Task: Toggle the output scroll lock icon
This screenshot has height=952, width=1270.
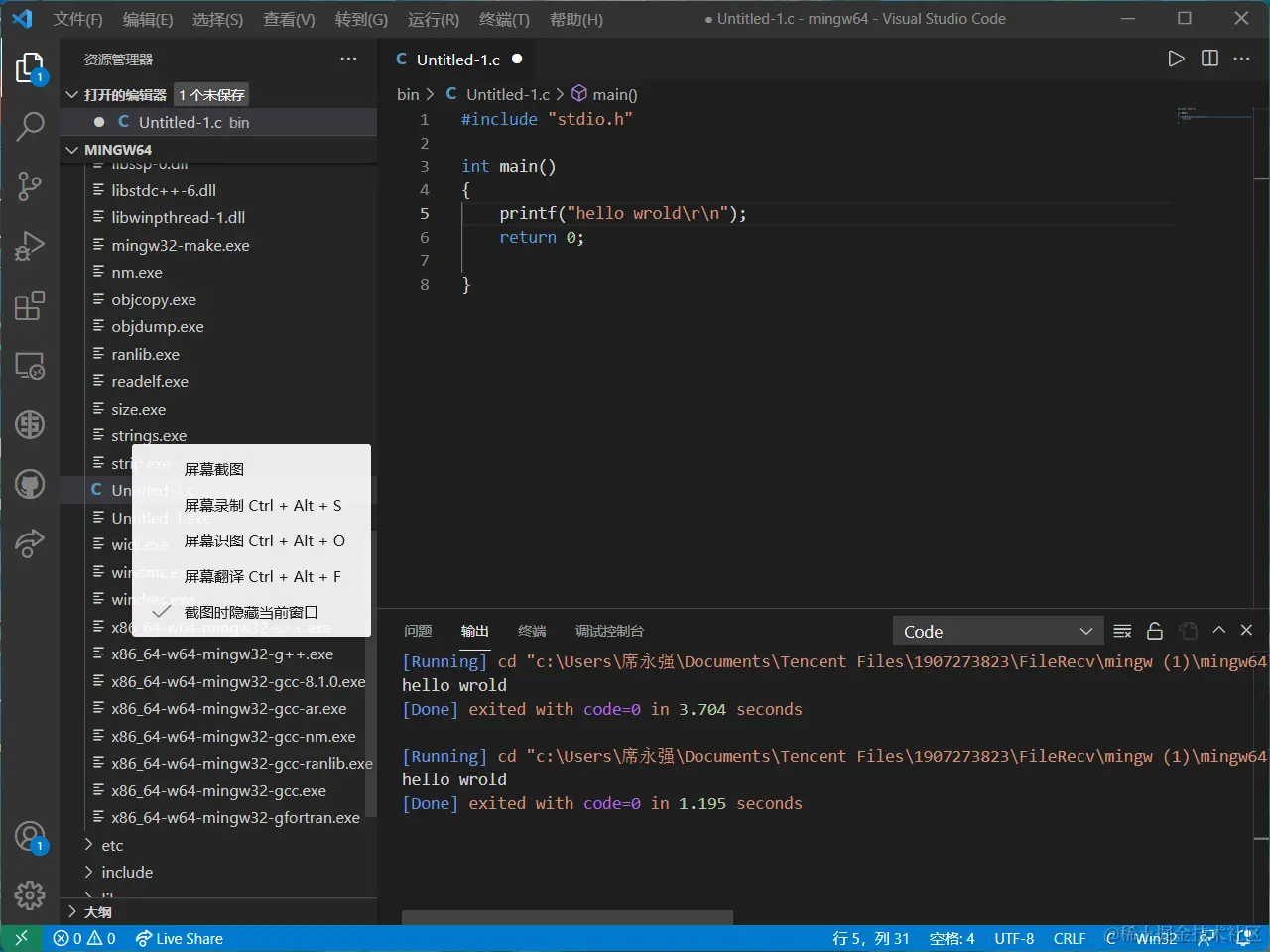Action: coord(1155,631)
